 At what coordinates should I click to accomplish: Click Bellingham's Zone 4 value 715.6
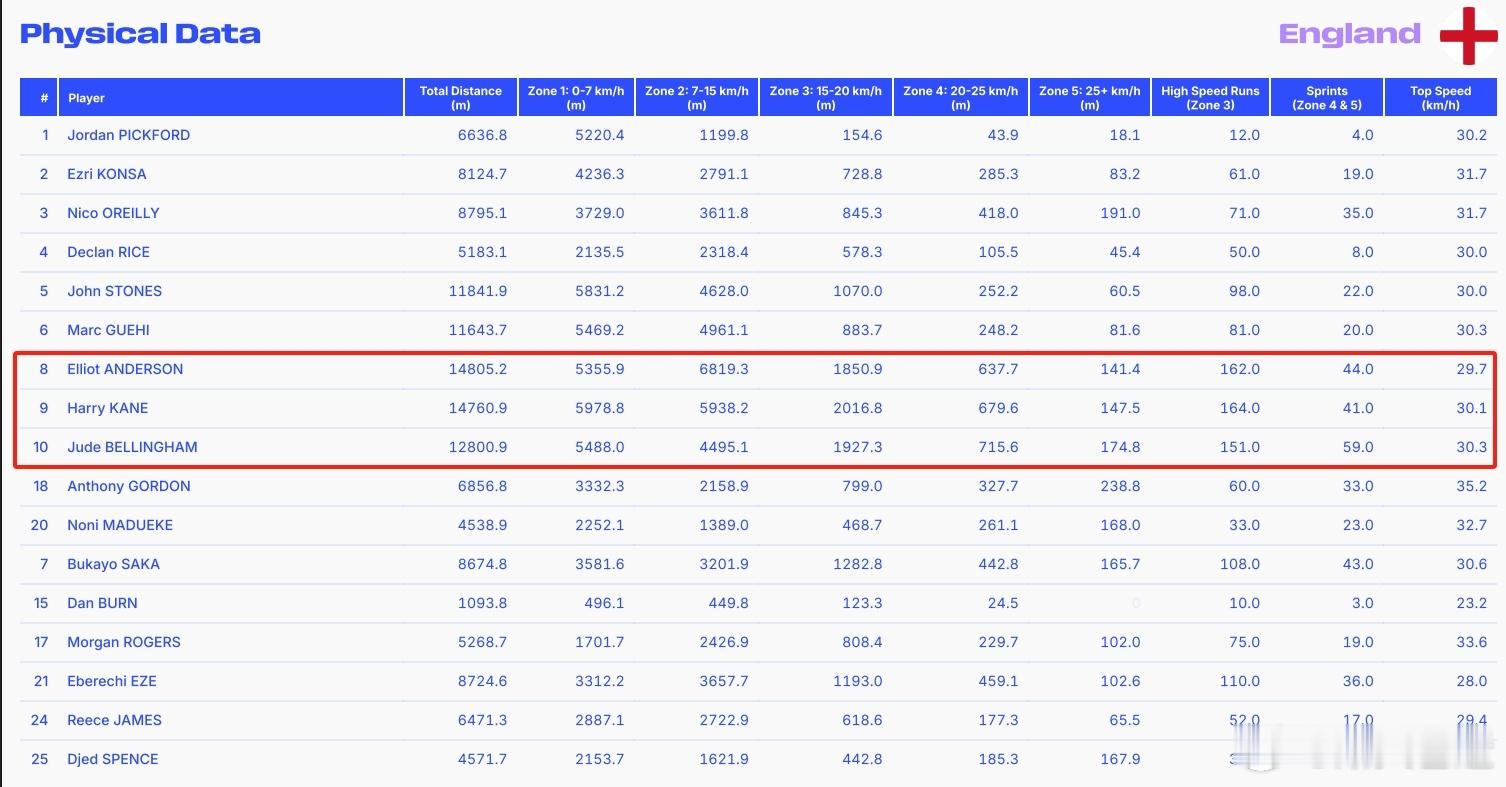[x=998, y=447]
